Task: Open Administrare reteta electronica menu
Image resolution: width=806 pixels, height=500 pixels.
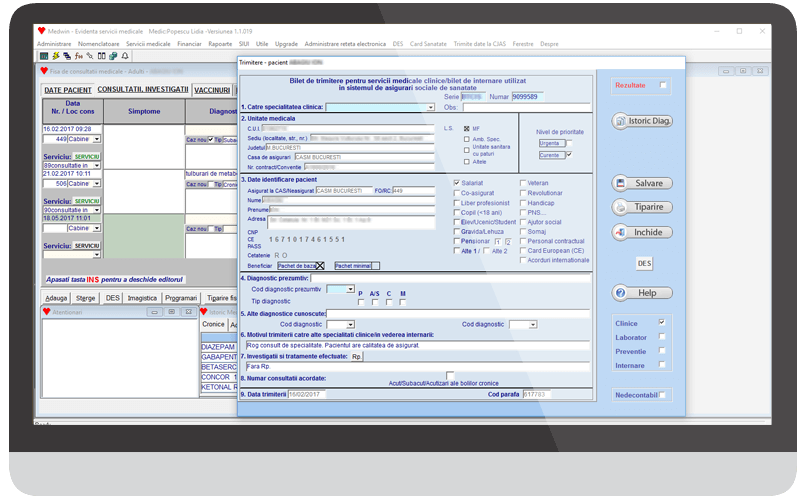Action: pos(345,44)
